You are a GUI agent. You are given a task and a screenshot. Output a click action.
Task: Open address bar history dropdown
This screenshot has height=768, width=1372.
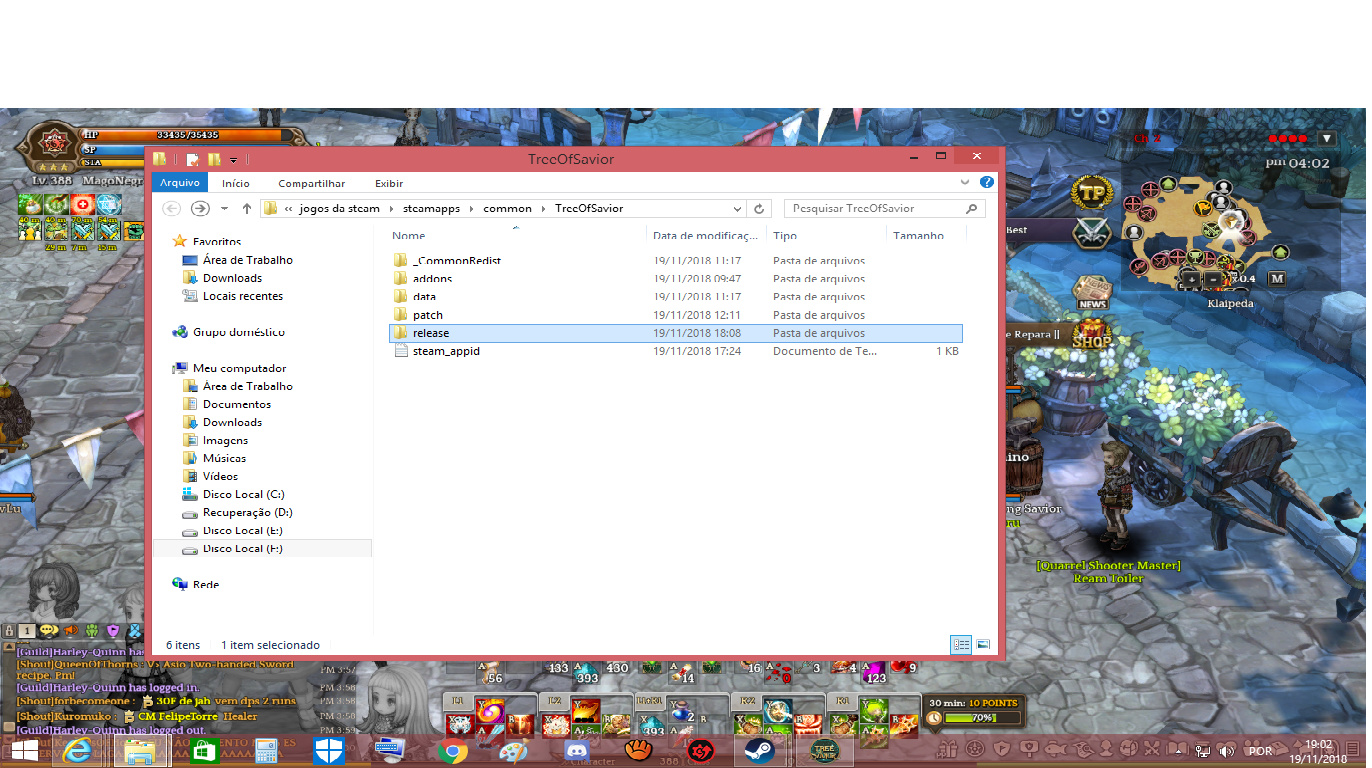coord(737,209)
